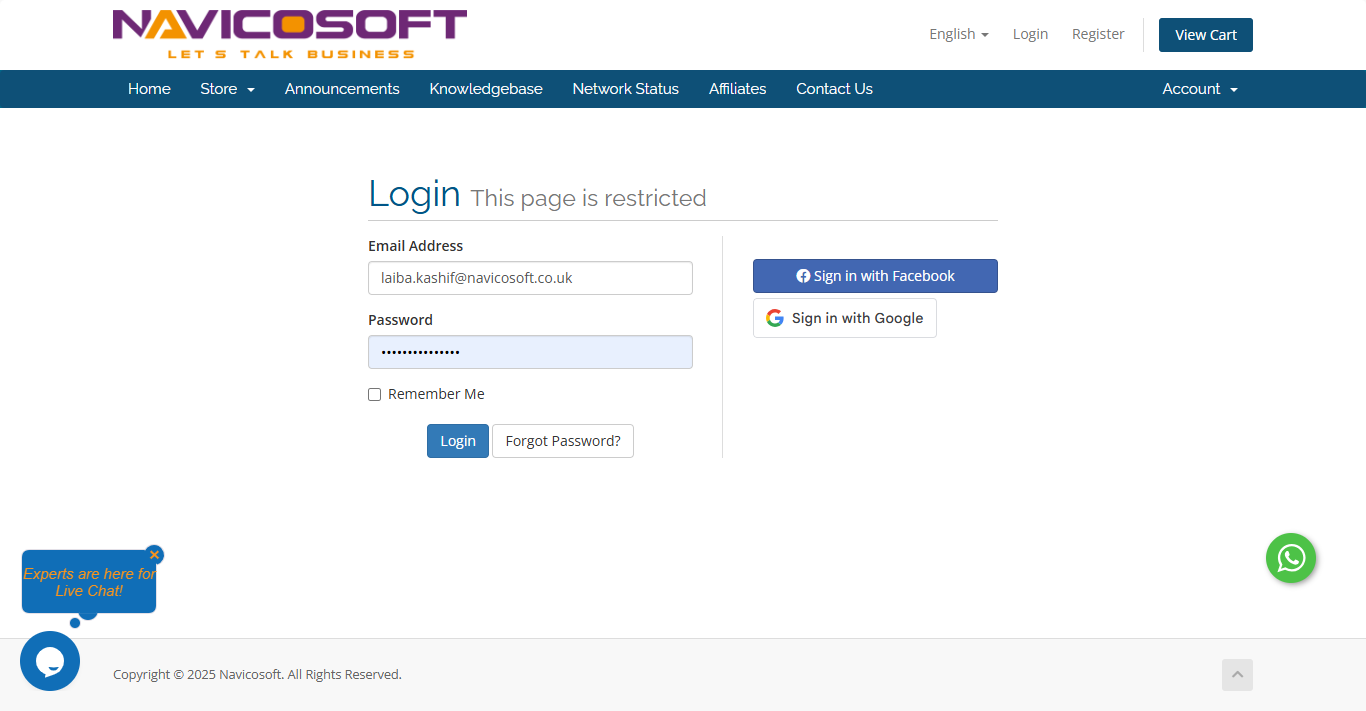Tick the Remember Me checkbox
The image size is (1366, 711).
[x=375, y=395]
